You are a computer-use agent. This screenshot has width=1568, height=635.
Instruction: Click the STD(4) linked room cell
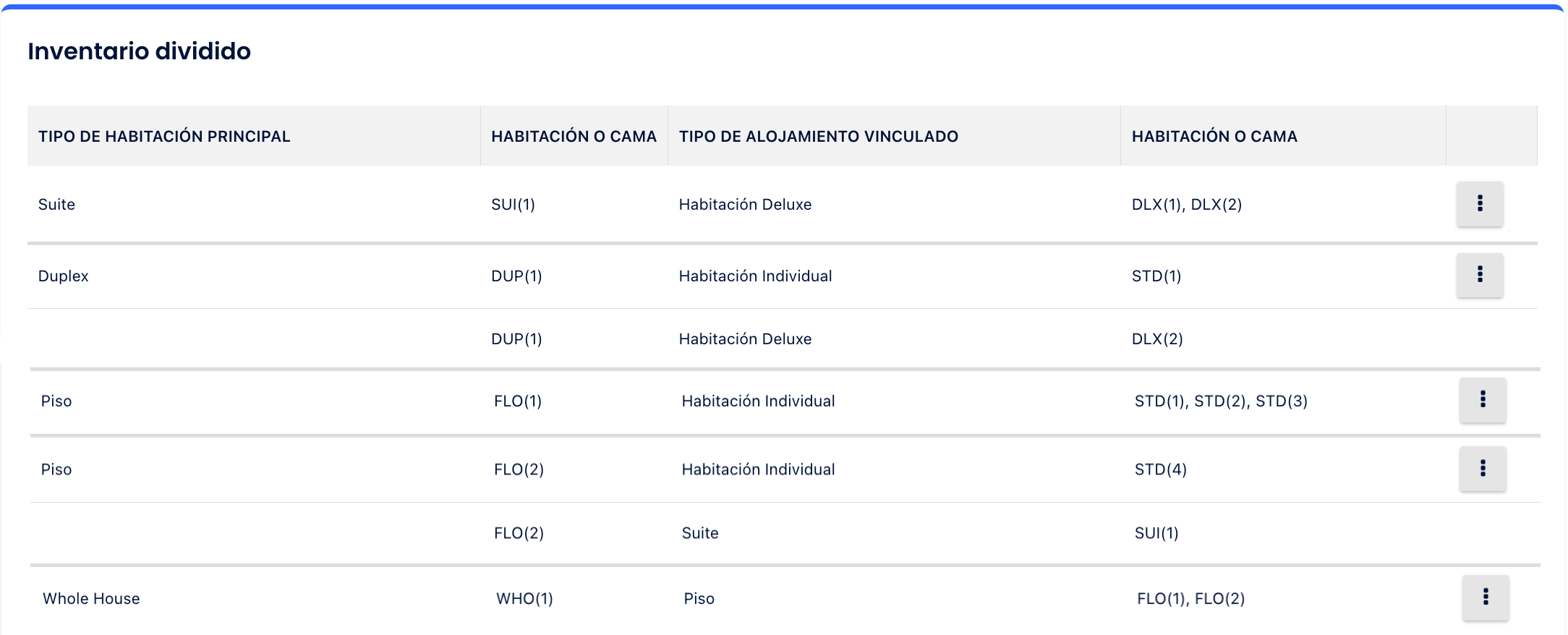coord(1160,470)
